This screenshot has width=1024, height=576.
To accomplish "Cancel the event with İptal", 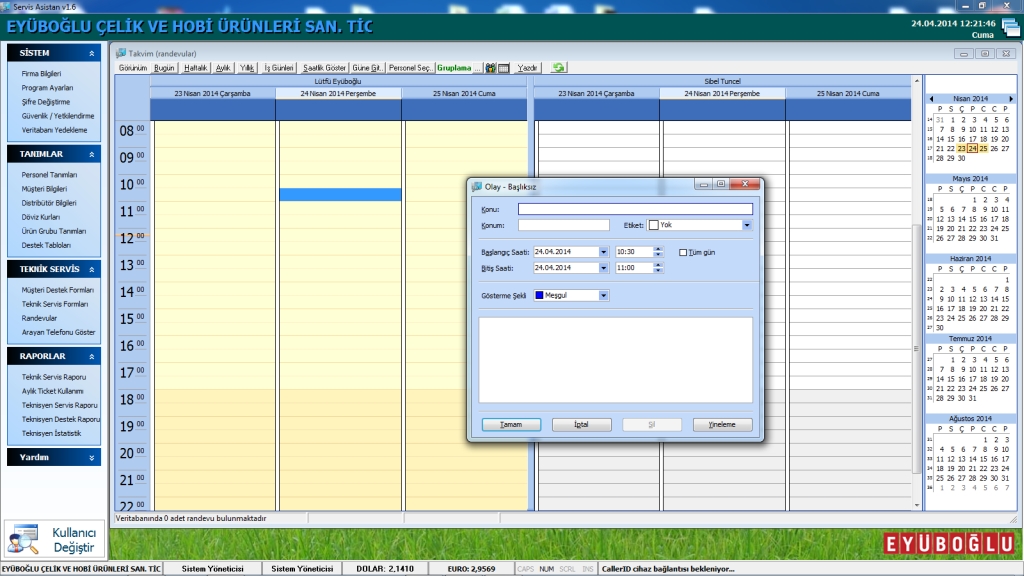I will 581,424.
